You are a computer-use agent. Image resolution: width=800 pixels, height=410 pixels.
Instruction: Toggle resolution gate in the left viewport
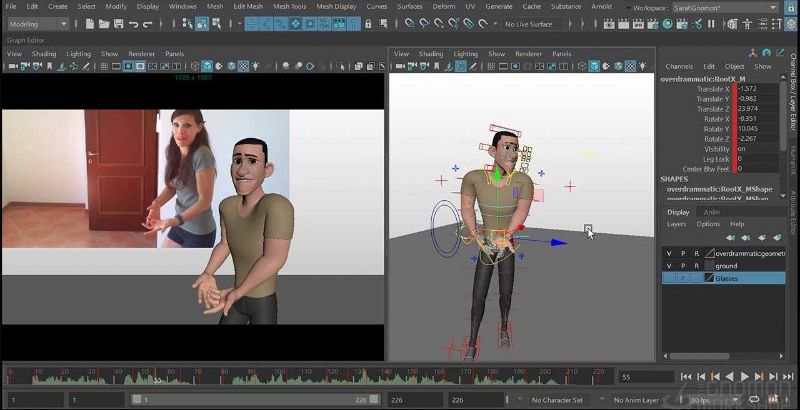[129, 66]
